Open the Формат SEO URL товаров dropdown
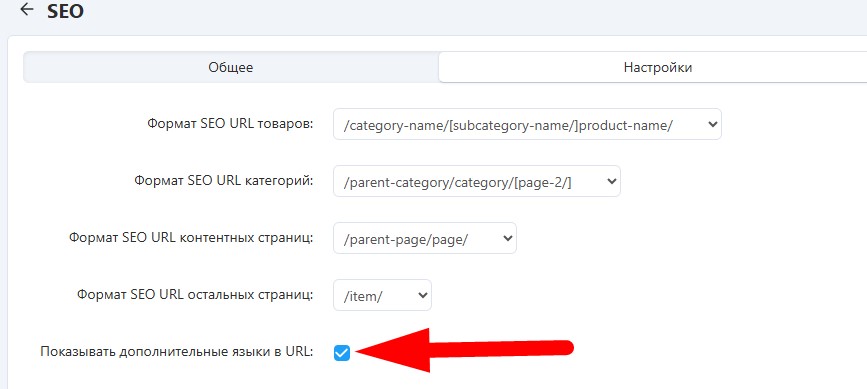The image size is (867, 389). [x=527, y=124]
